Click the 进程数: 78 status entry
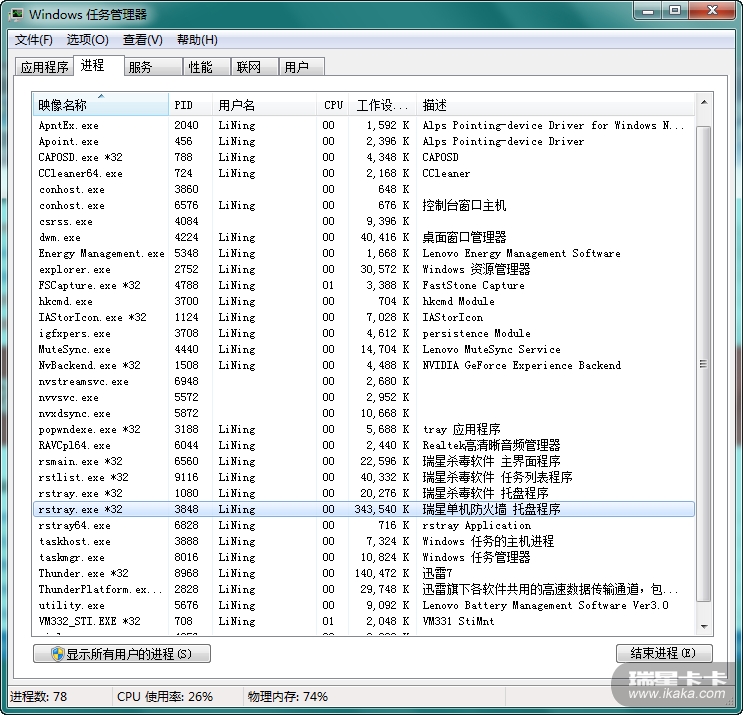Image resolution: width=743 pixels, height=715 pixels. pos(38,697)
